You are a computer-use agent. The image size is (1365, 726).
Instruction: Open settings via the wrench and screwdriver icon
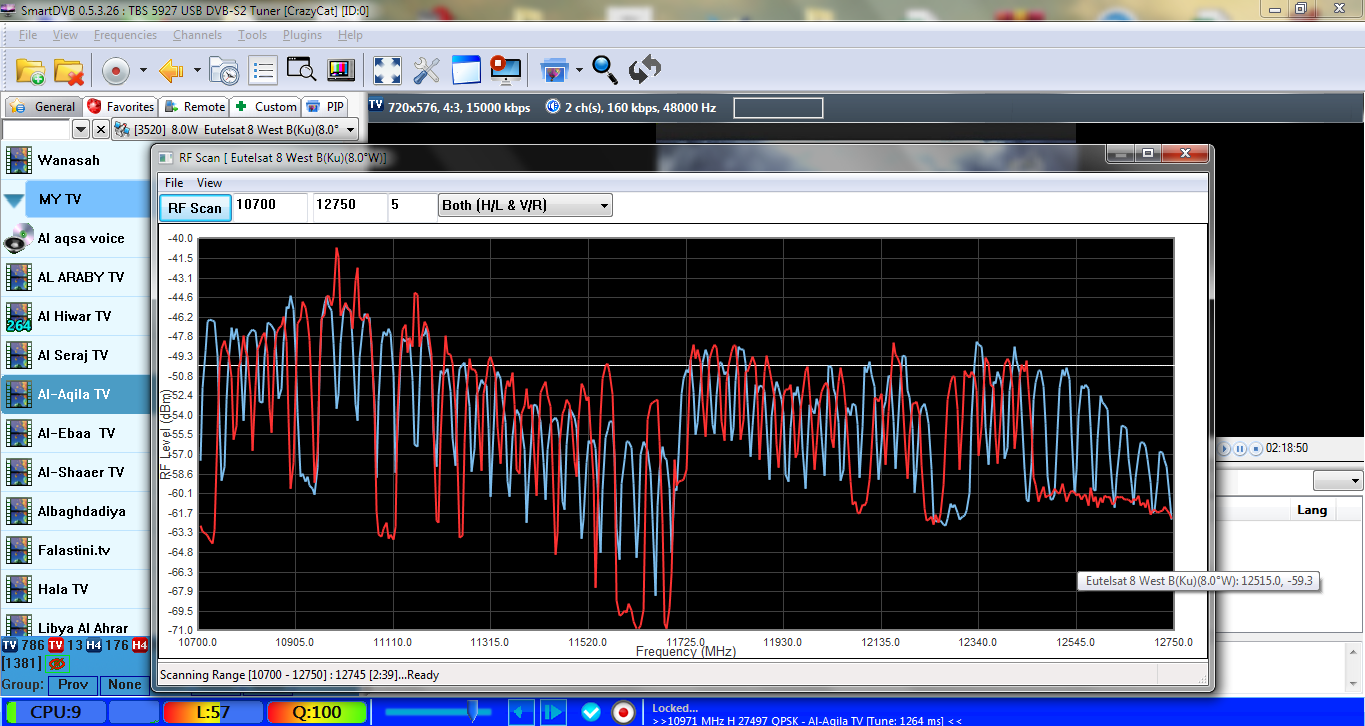point(427,70)
